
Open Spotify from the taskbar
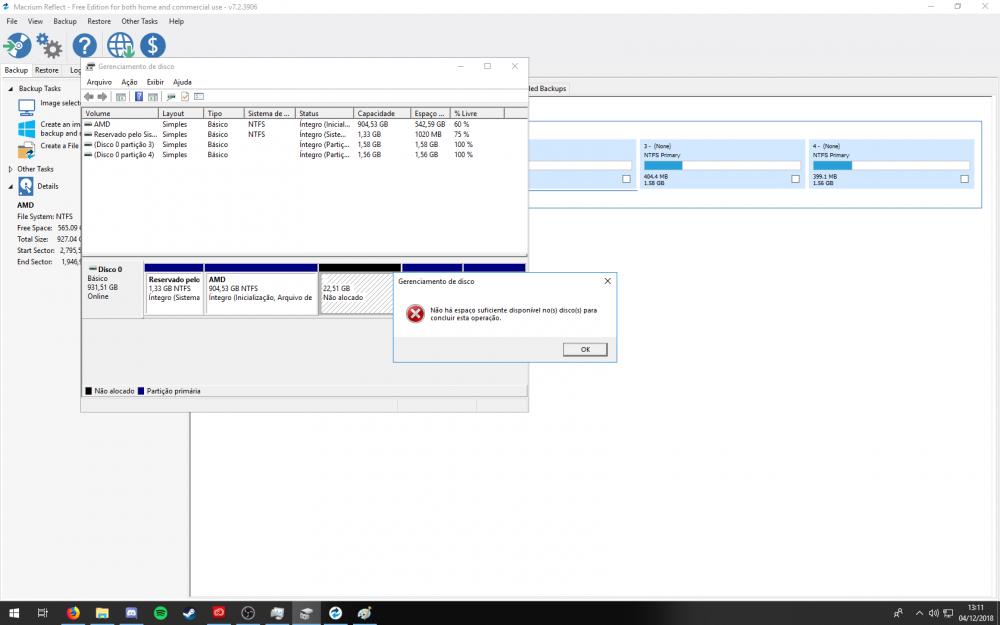click(160, 612)
